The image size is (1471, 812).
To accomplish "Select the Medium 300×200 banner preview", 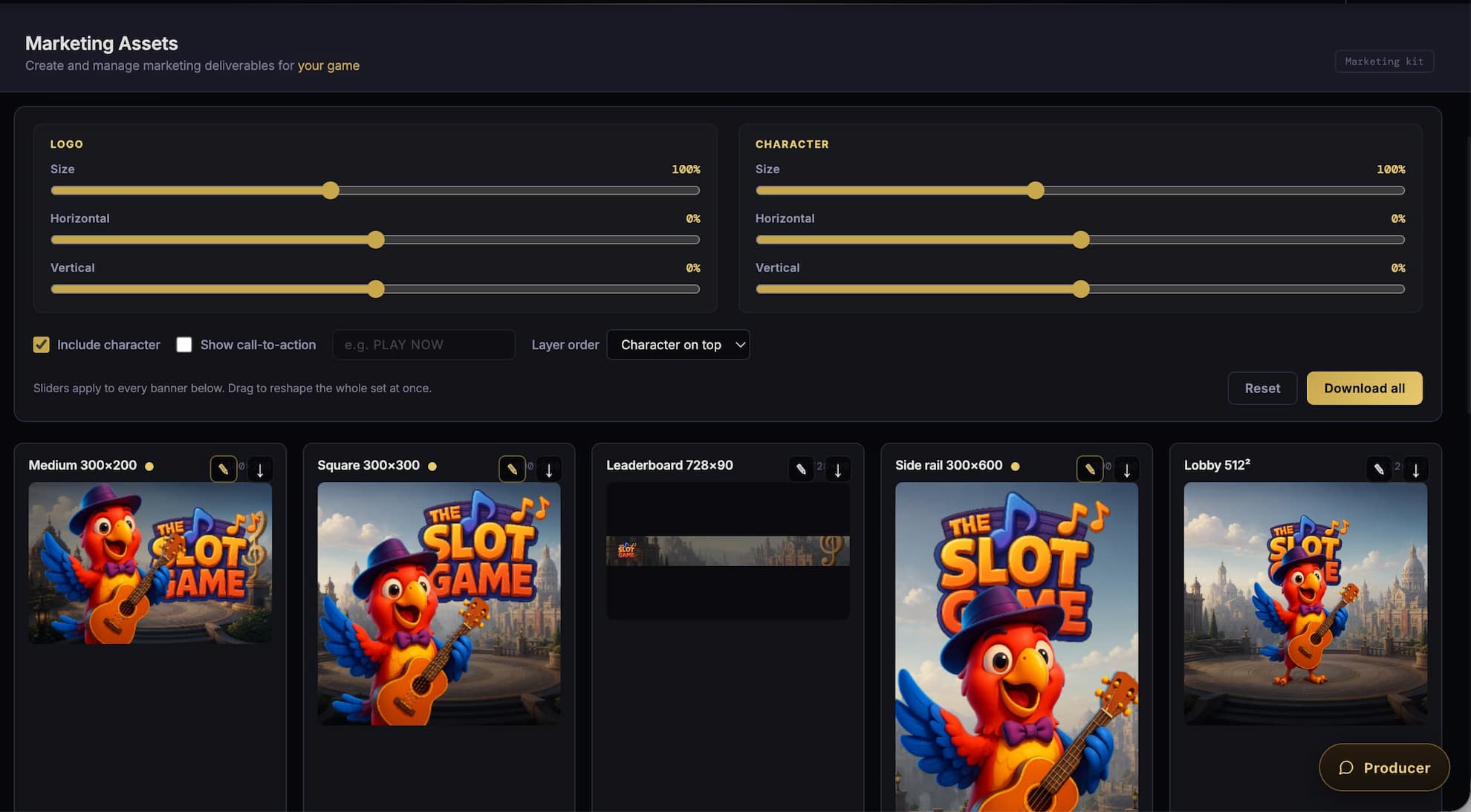I will [150, 563].
